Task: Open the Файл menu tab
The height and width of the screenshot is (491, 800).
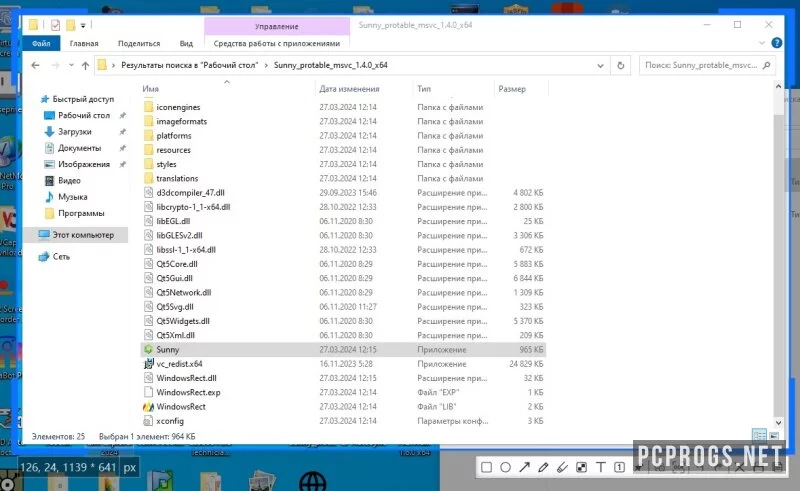Action: (x=41, y=43)
